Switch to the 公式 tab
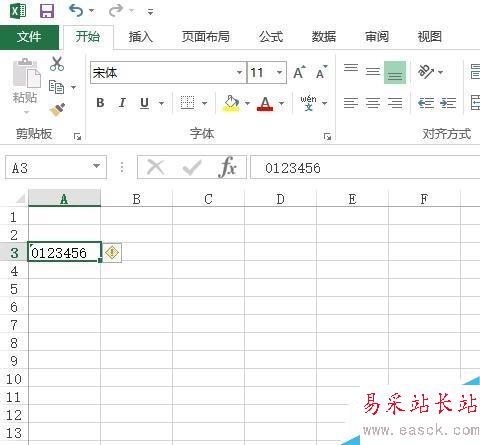The height and width of the screenshot is (445, 480). pos(271,36)
